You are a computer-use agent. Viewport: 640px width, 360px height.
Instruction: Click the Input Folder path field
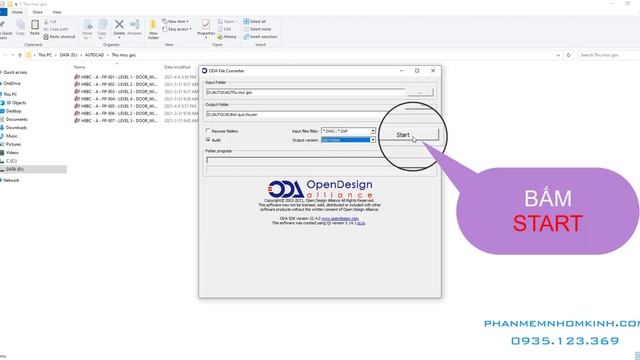point(306,93)
